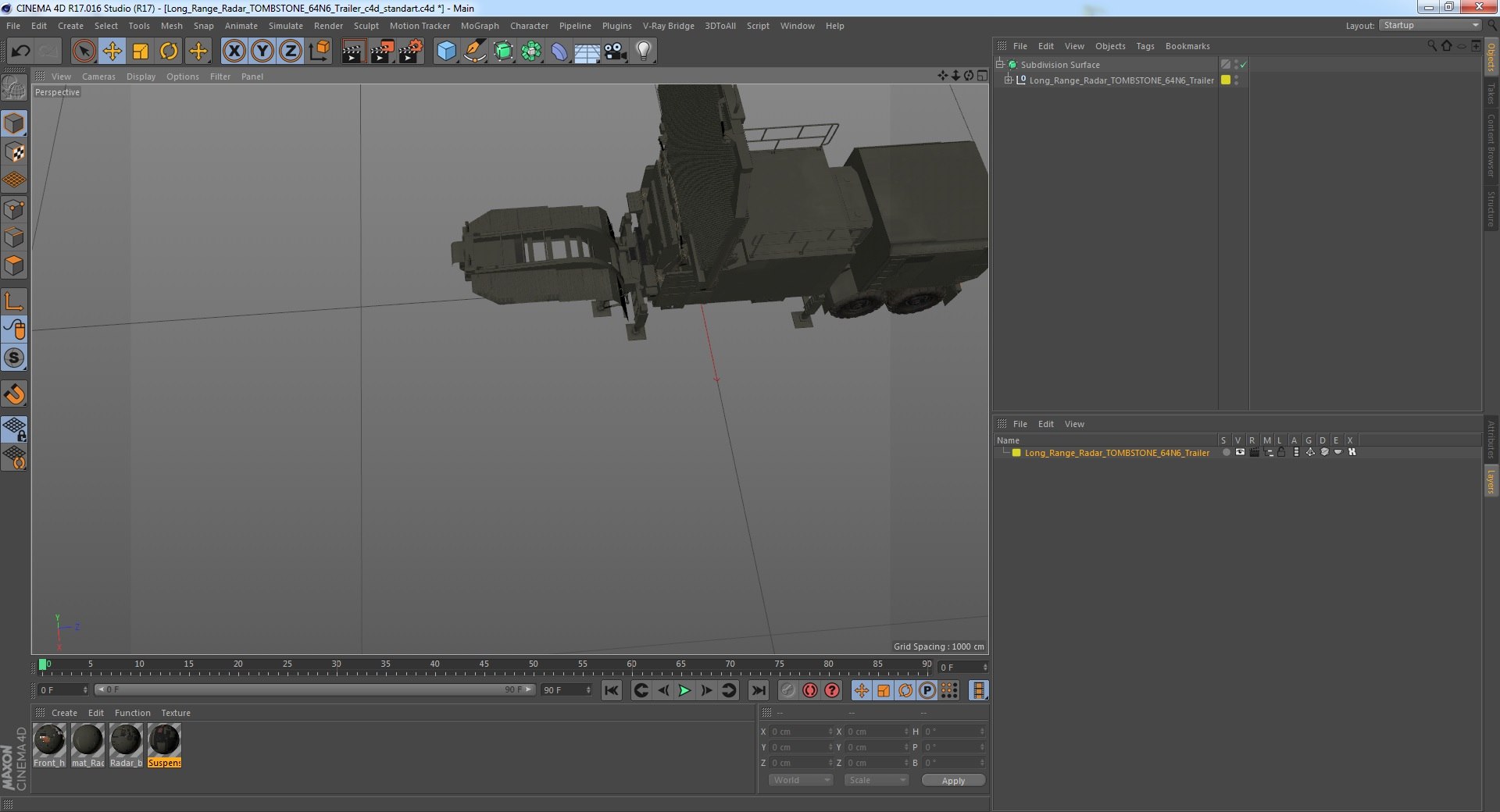Open the Layout Startup dropdown
The height and width of the screenshot is (812, 1500).
1430,26
